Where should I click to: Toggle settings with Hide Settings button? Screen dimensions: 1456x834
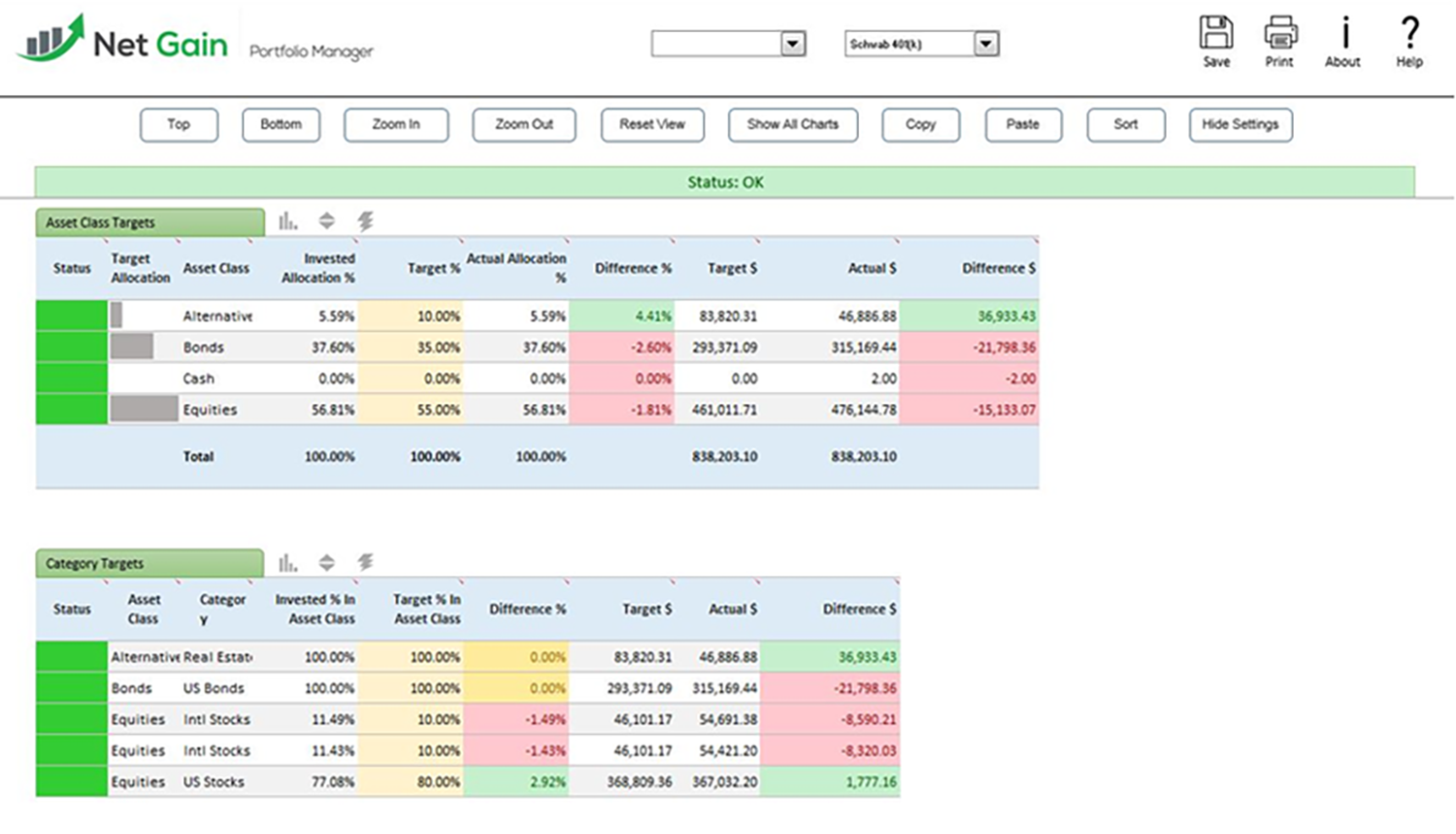[1240, 124]
